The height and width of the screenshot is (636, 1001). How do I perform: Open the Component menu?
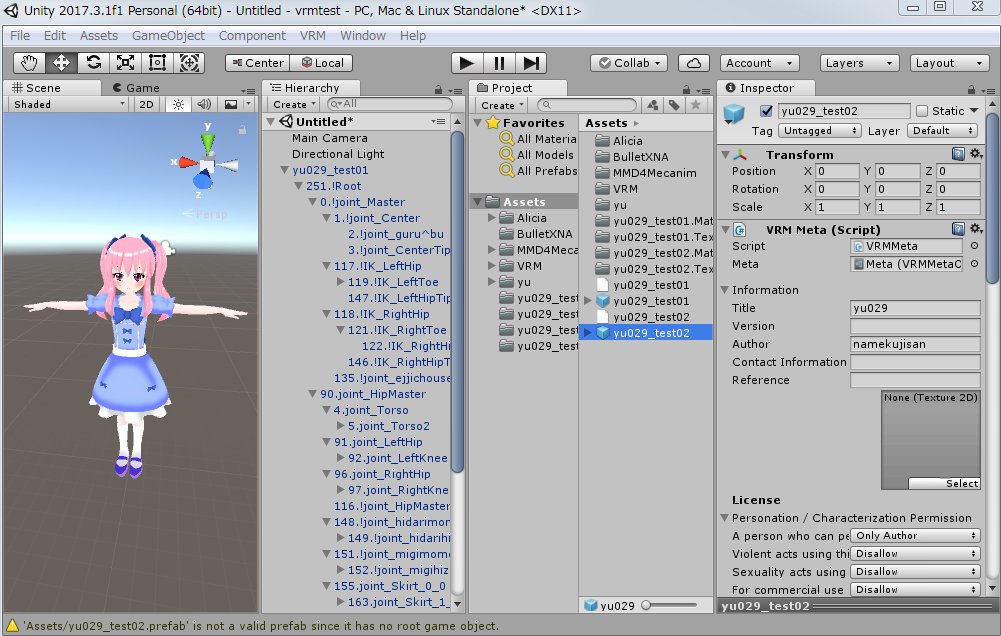252,36
